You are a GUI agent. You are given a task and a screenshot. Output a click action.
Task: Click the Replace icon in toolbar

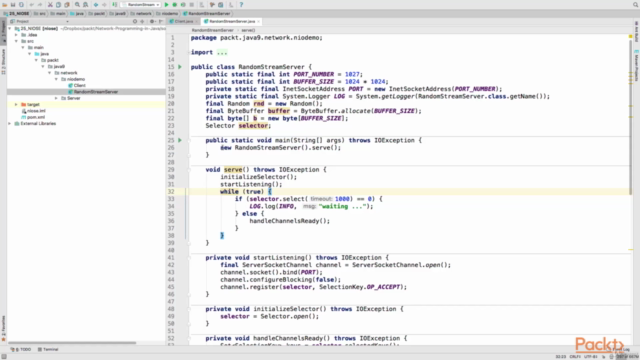pyautogui.click(x=86, y=4)
